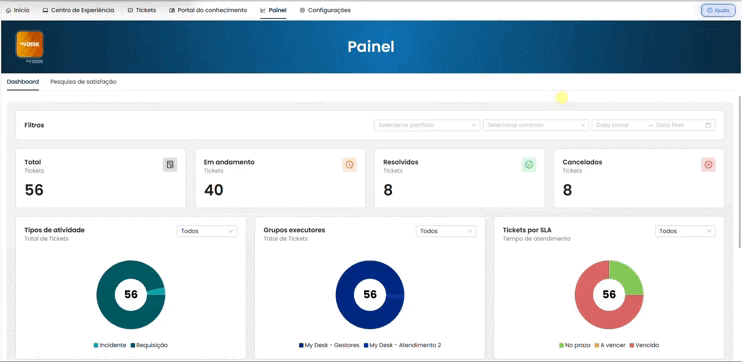Toggle the Vencido legend item
Screen dimensions: 742x362
click(x=644, y=345)
